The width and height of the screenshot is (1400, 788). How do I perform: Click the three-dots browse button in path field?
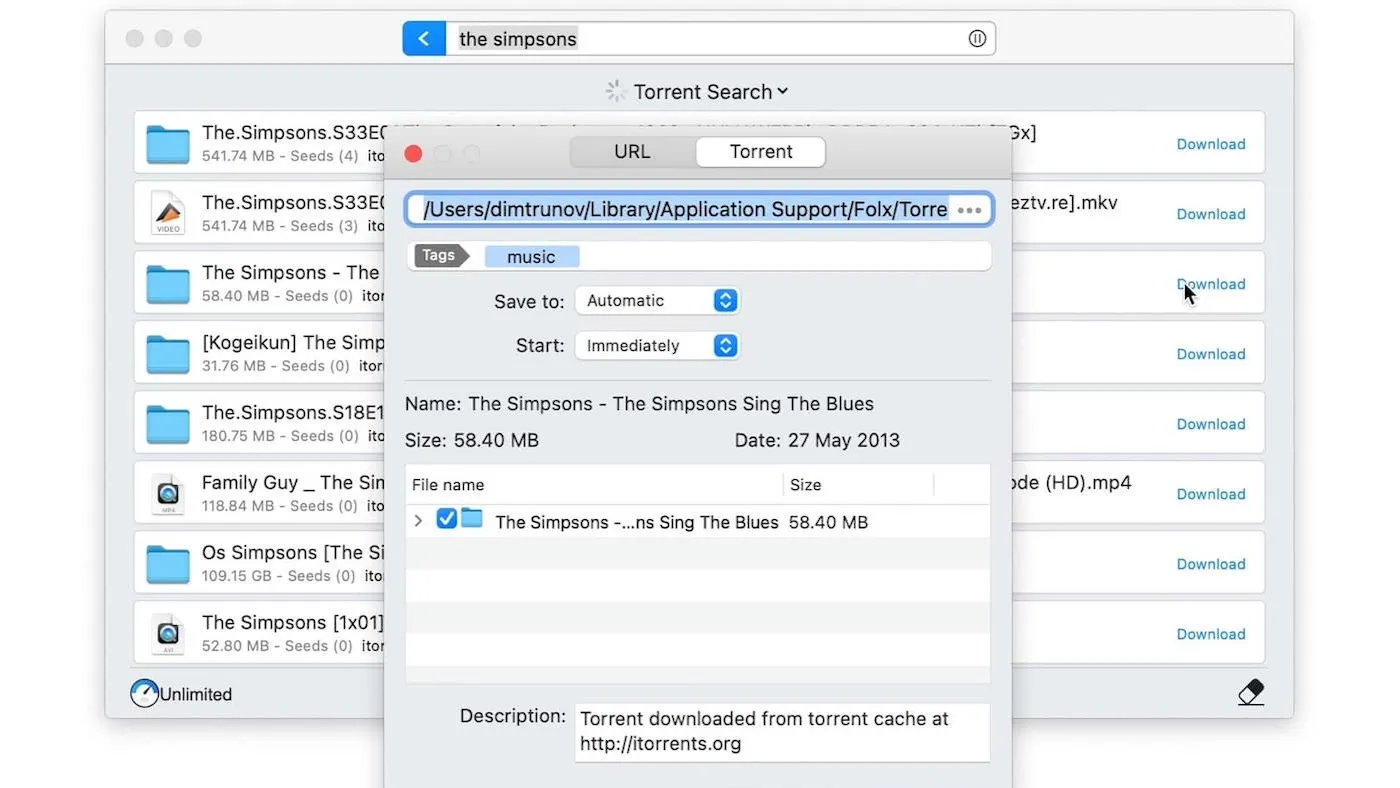tap(969, 210)
